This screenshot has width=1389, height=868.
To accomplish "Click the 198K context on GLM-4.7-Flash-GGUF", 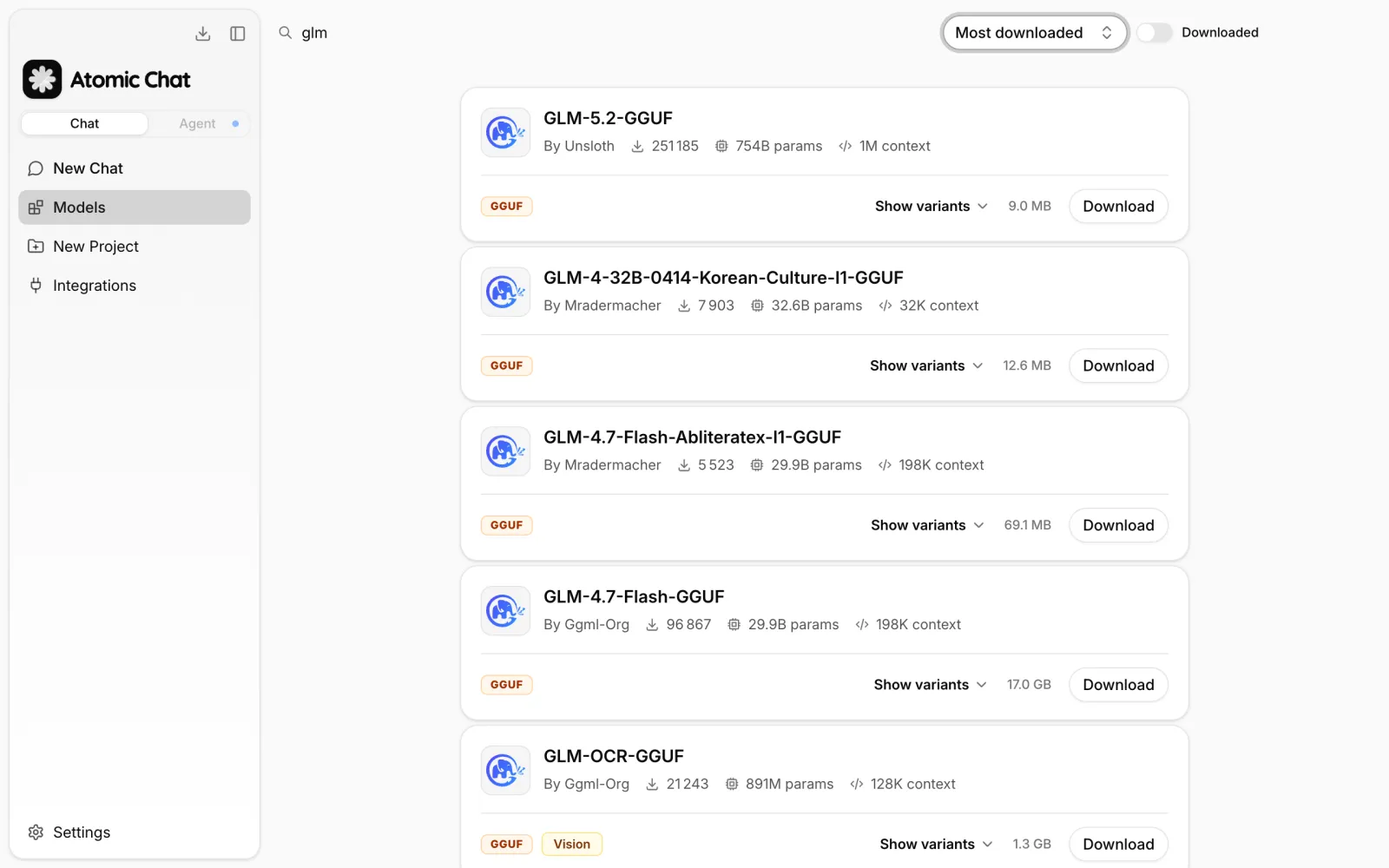I will pyautogui.click(x=918, y=625).
